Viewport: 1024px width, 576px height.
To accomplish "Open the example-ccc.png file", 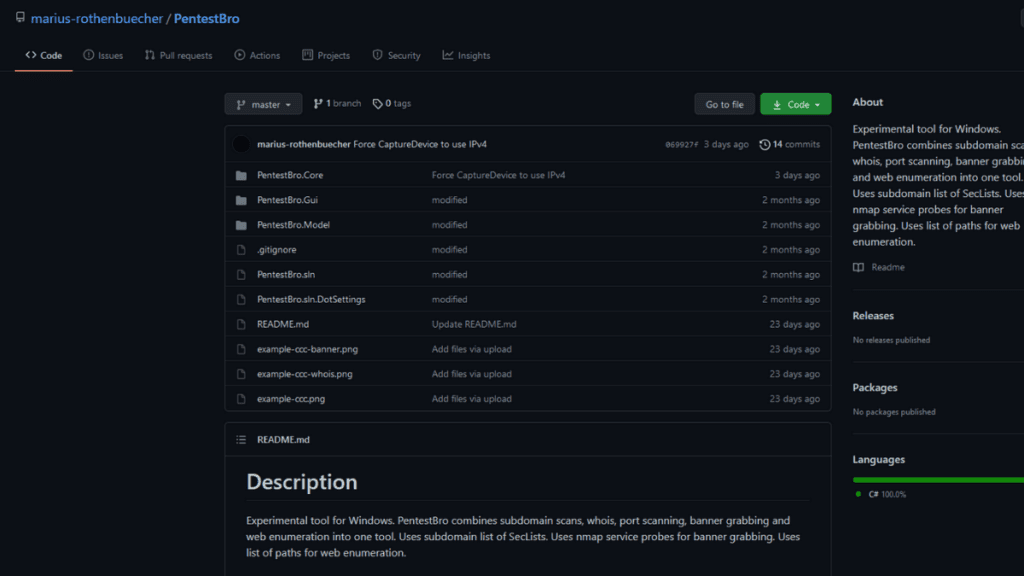I will tap(291, 398).
